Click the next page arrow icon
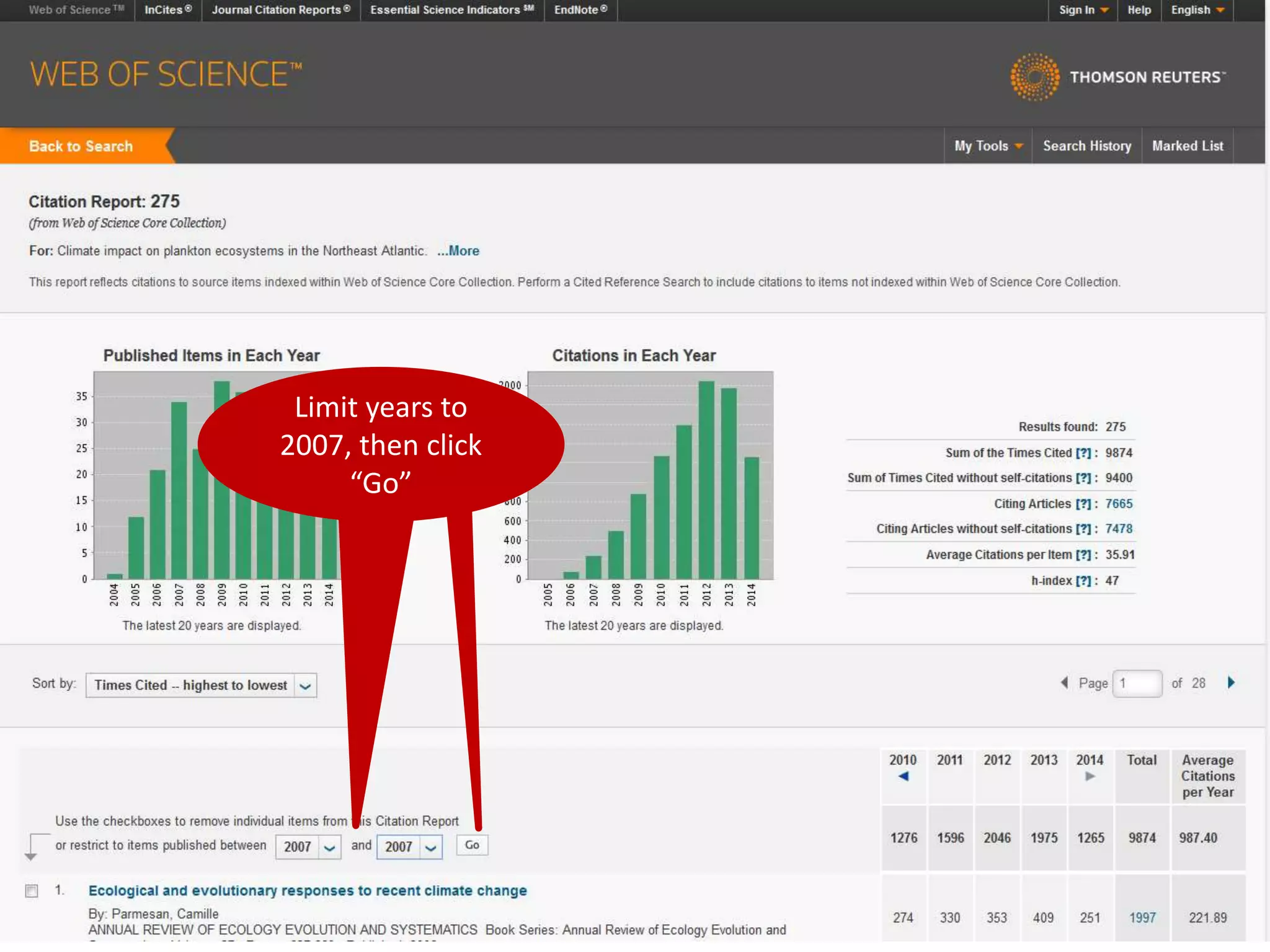1270x952 pixels. click(x=1231, y=683)
